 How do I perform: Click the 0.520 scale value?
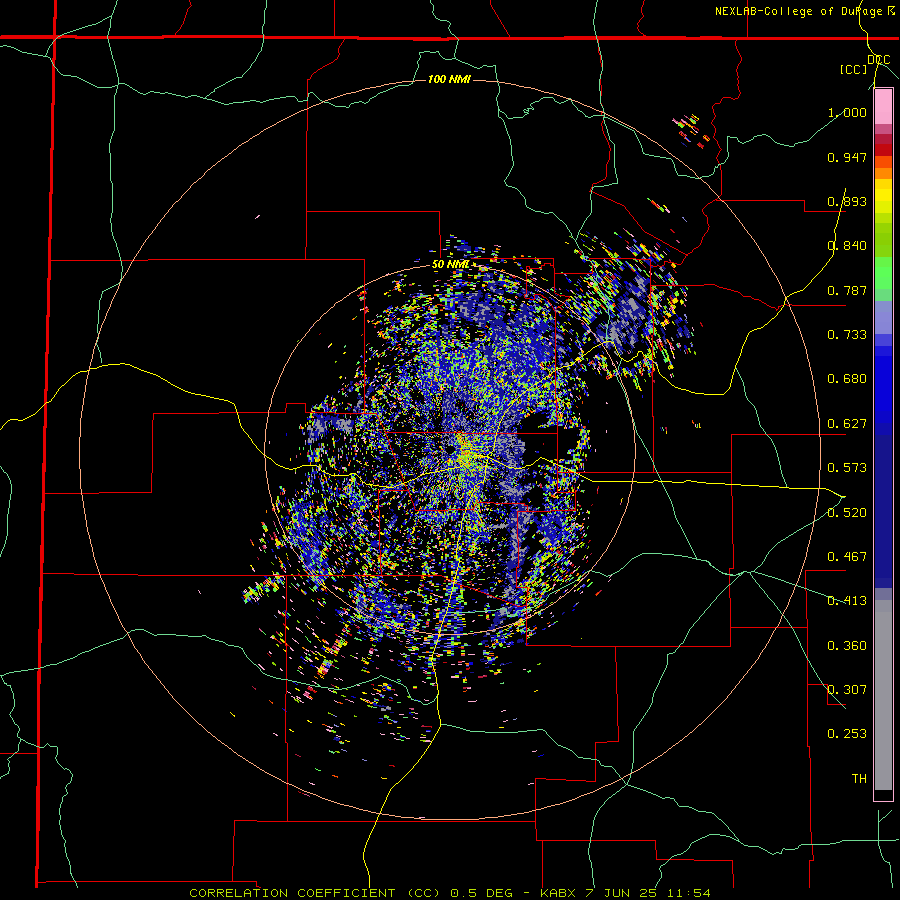(847, 513)
